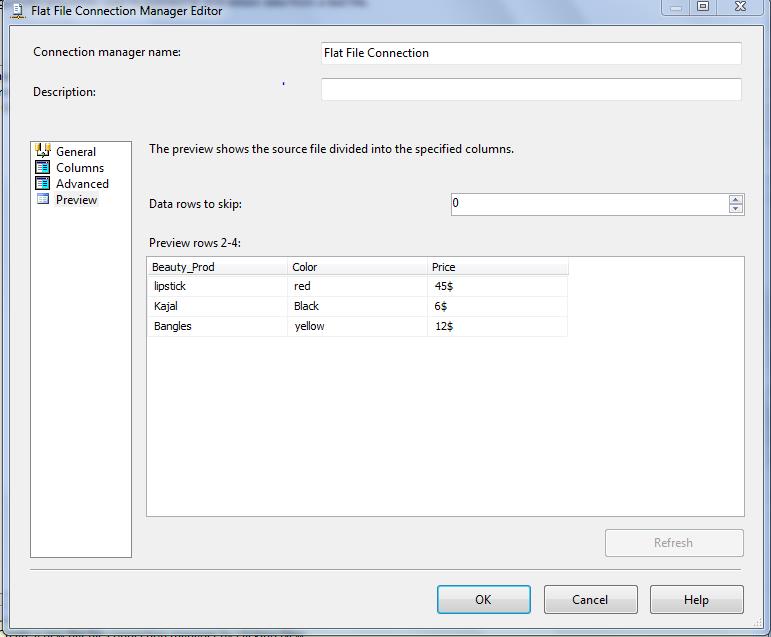Screen dimensions: 771x637
Task: Cancel the connection manager dialog
Action: click(x=590, y=600)
